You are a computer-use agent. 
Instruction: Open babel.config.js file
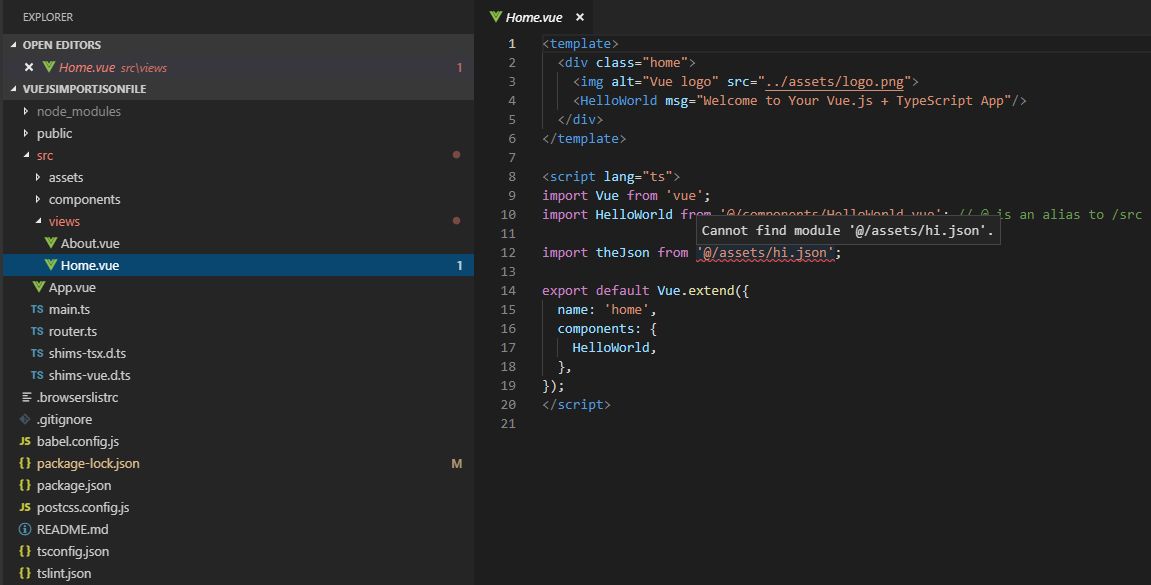point(78,441)
